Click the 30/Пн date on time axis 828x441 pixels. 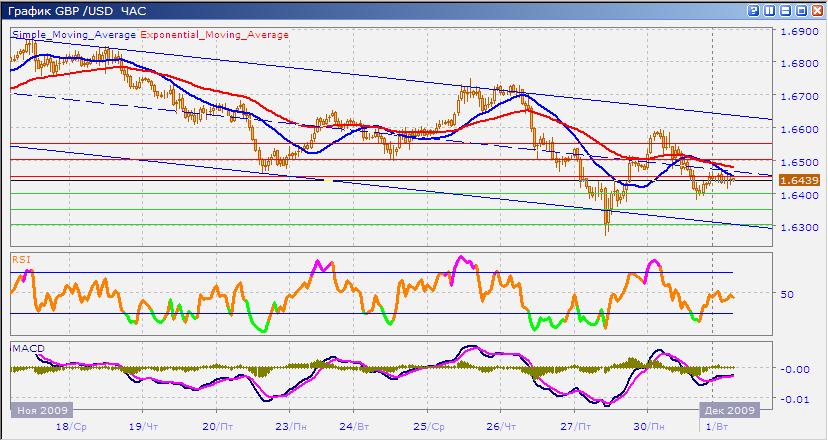click(x=647, y=425)
